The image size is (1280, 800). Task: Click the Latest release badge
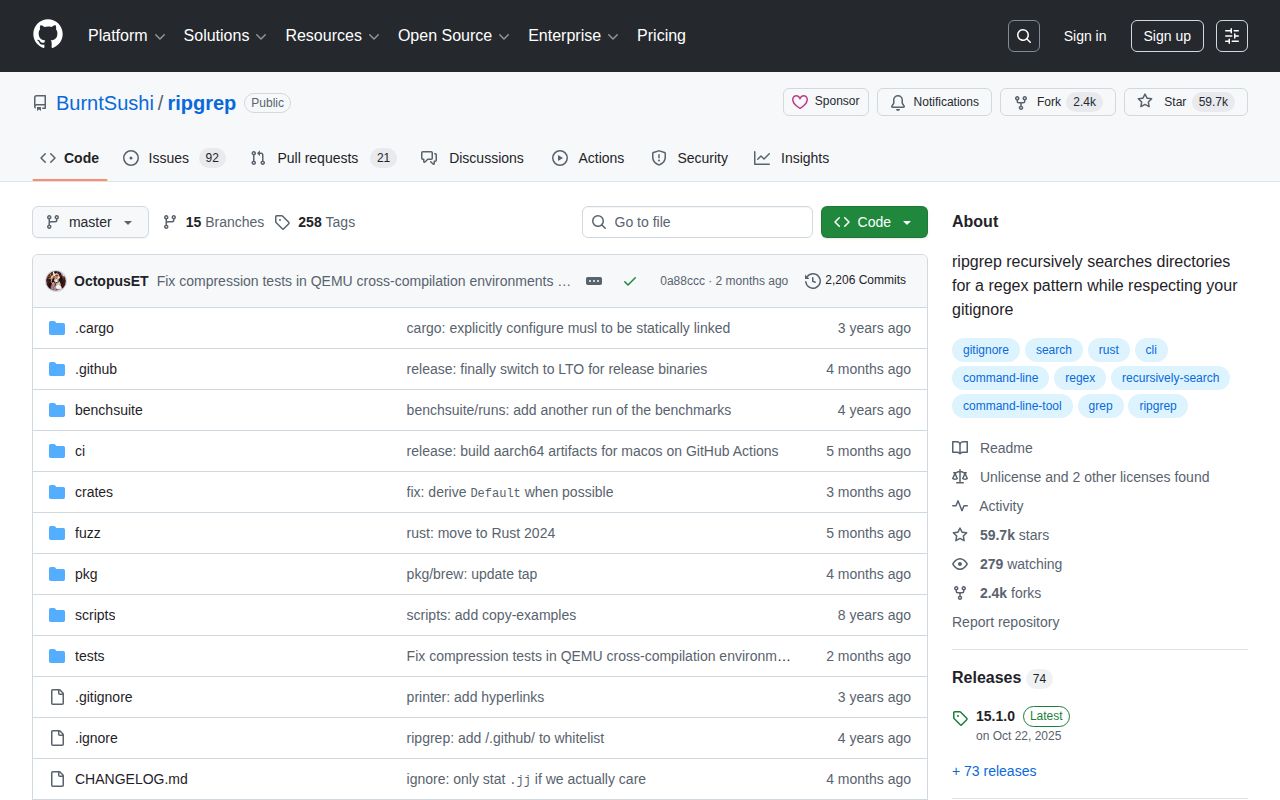coord(1046,716)
